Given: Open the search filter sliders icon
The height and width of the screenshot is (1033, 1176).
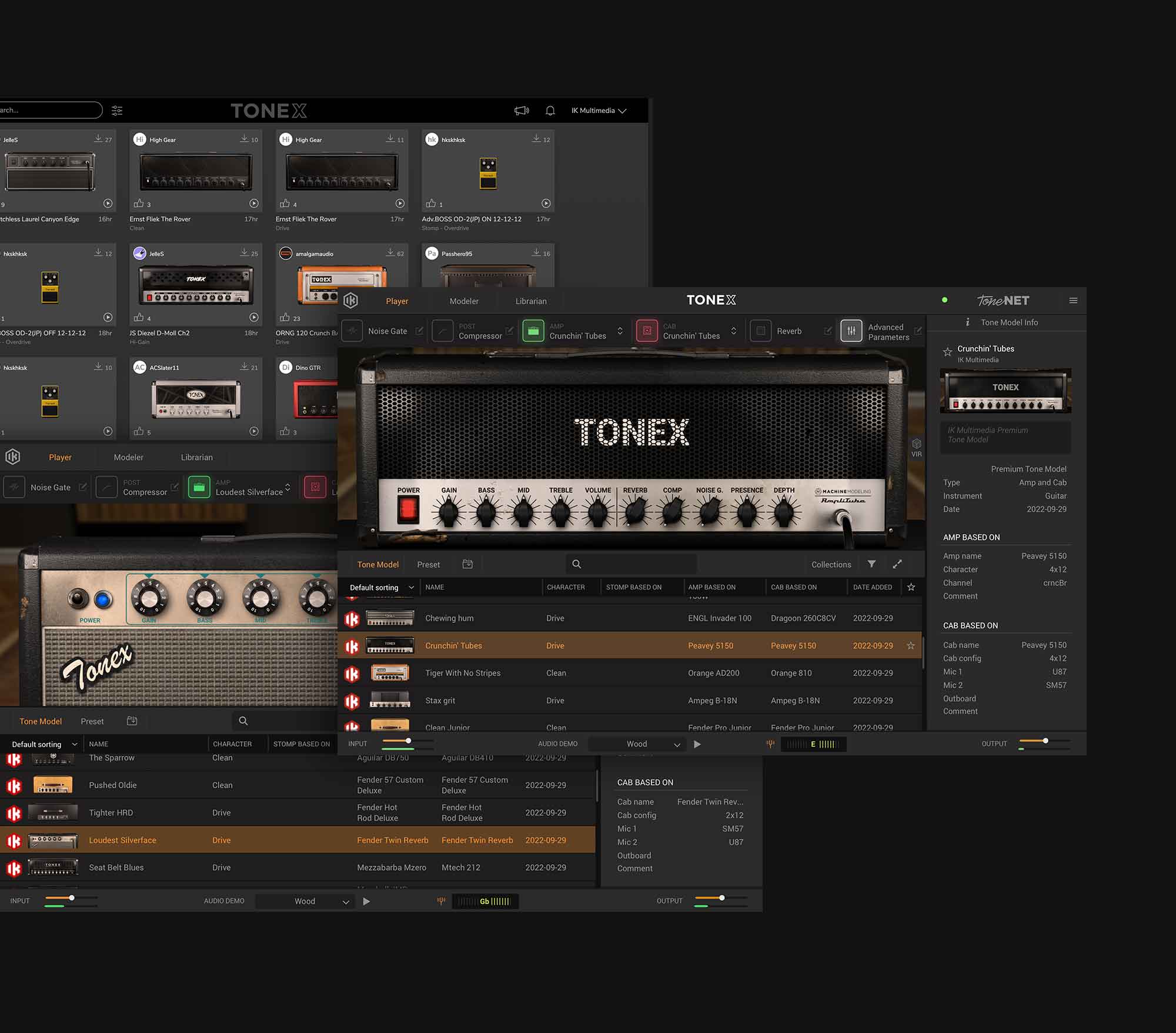Looking at the screenshot, I should coord(117,111).
